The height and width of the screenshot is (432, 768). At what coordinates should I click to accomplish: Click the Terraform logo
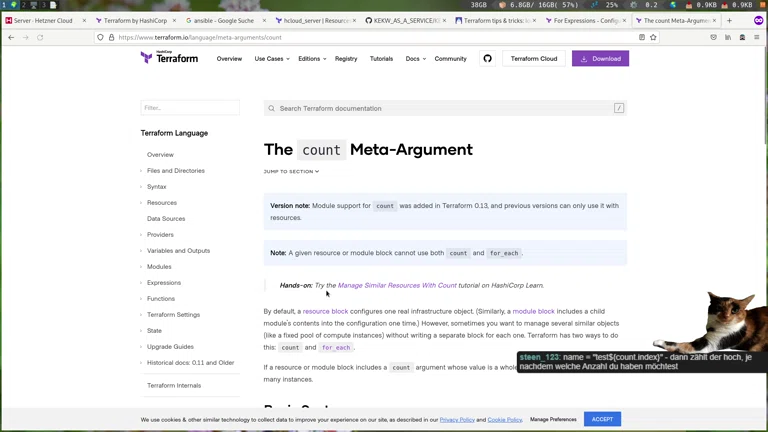(169, 58)
